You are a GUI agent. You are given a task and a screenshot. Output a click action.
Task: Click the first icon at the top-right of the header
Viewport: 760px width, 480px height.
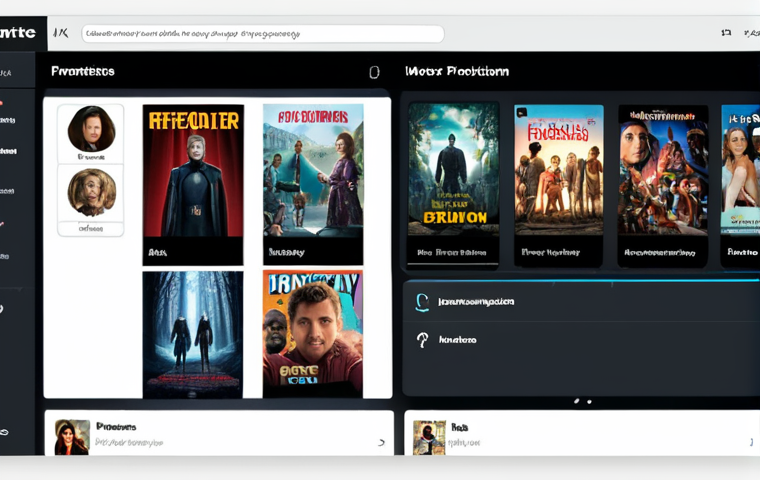(x=726, y=32)
